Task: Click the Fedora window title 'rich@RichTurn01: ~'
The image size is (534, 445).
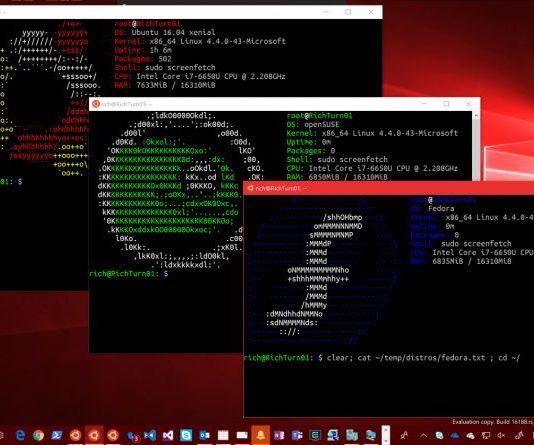Action: tap(281, 188)
